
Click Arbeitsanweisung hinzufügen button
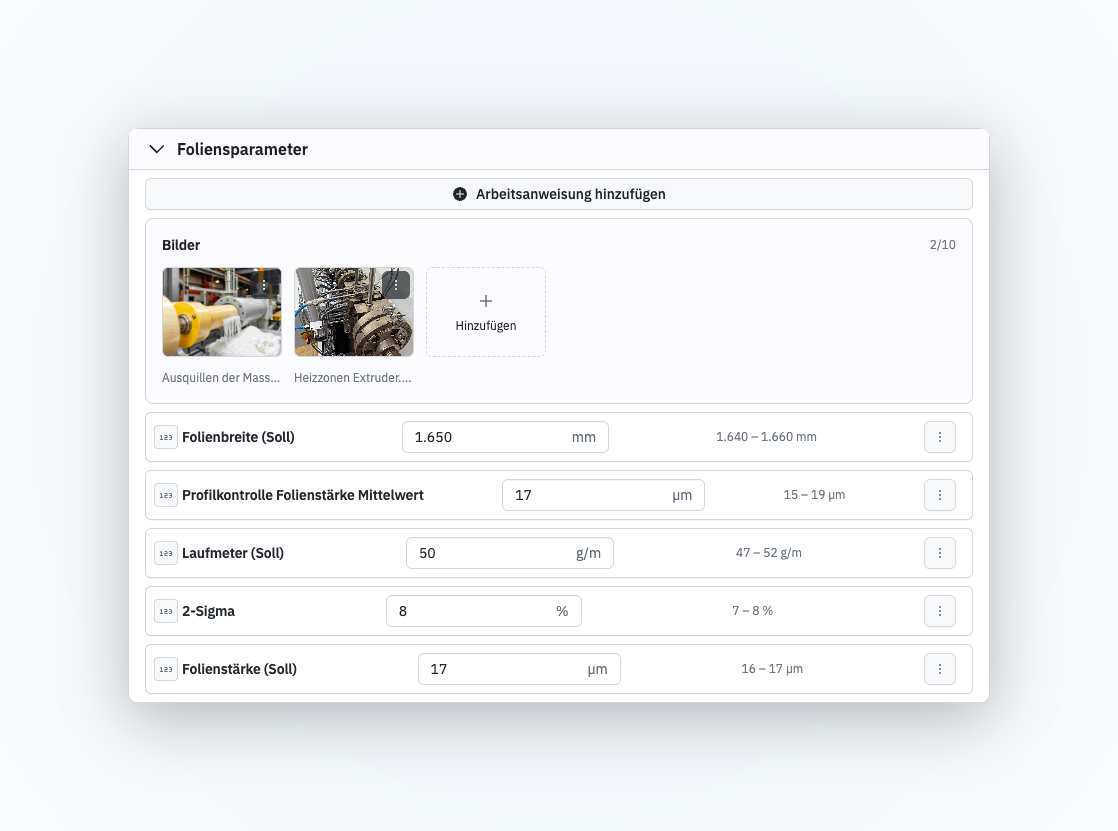pyautogui.click(x=559, y=194)
